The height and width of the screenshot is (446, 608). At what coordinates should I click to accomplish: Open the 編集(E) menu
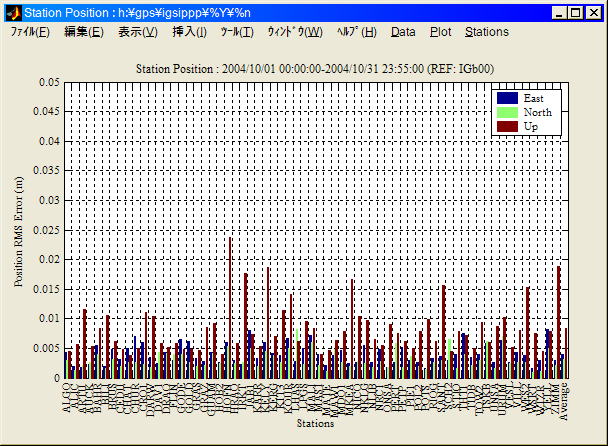point(83,32)
